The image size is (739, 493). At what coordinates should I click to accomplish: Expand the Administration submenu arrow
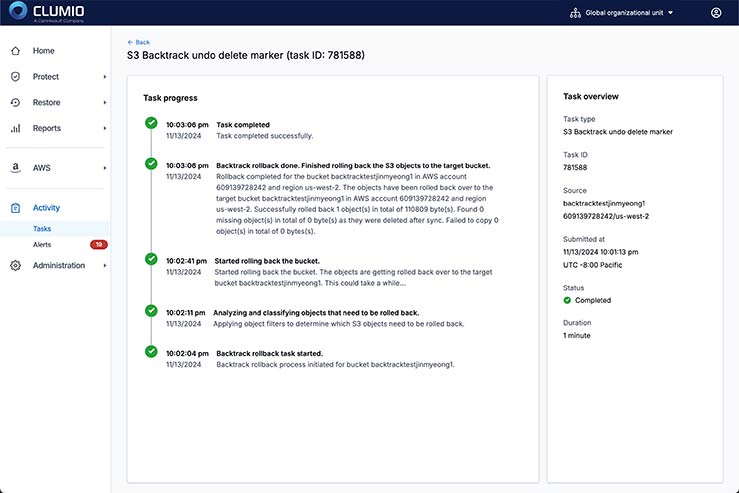pos(104,266)
